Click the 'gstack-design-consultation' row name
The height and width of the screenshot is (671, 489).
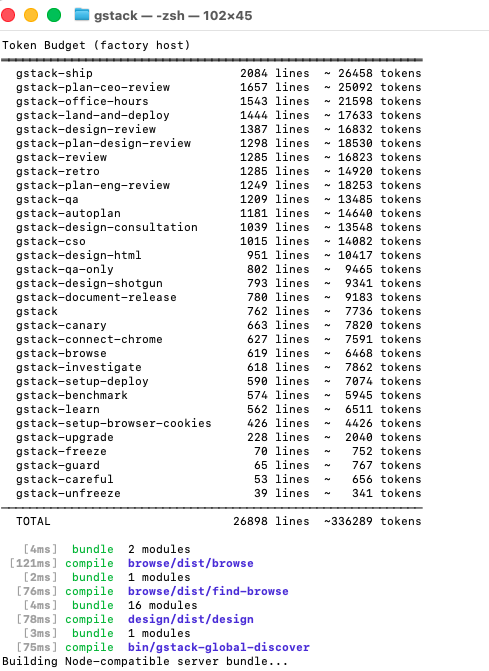(107, 227)
